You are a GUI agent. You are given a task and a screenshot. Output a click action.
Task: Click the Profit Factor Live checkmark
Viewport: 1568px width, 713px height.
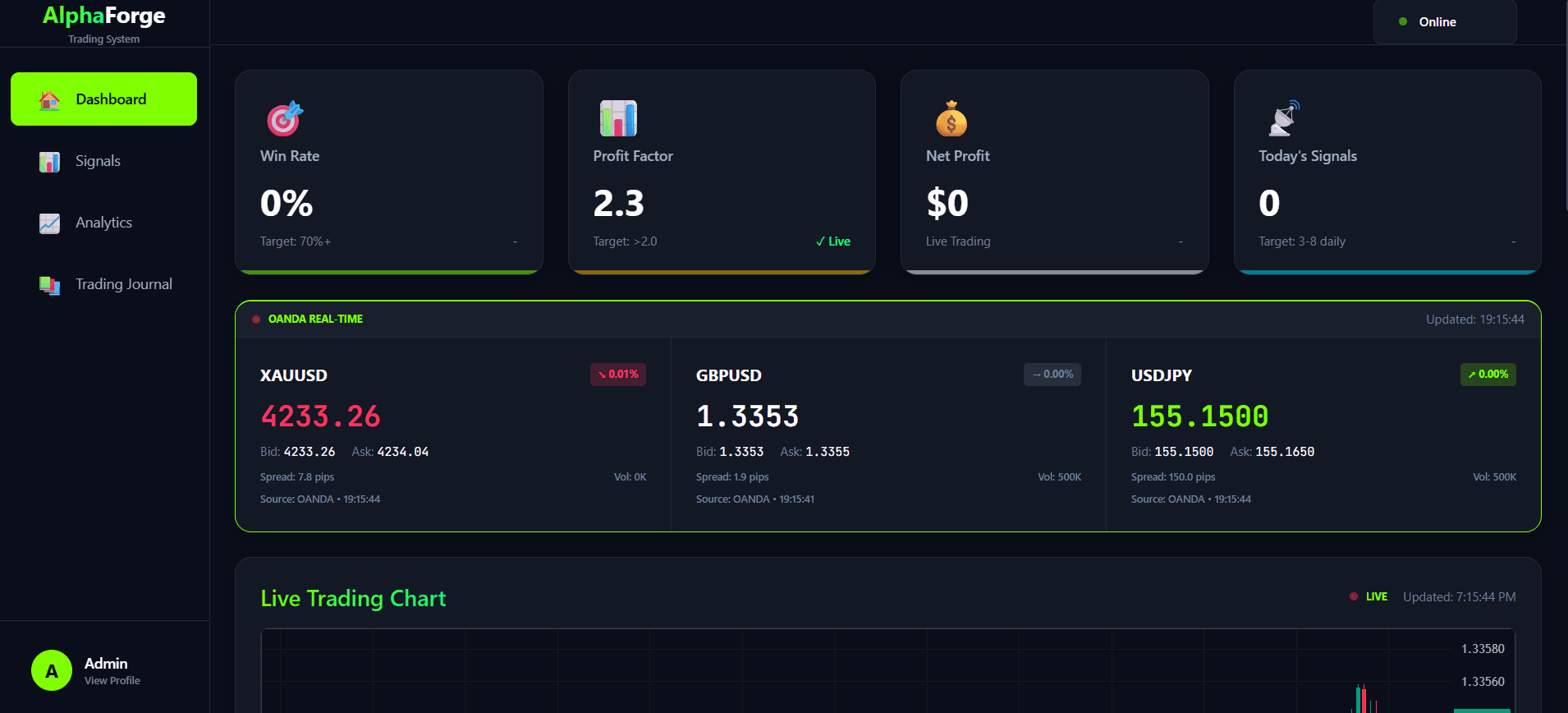coord(833,241)
